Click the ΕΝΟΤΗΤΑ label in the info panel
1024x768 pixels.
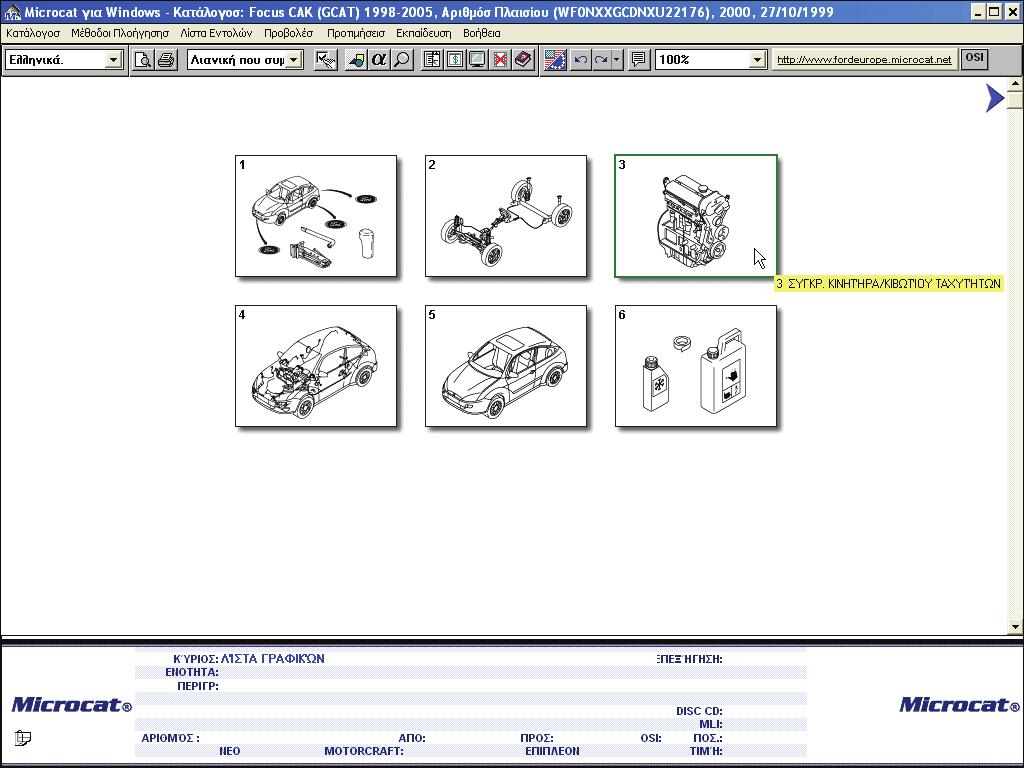click(x=191, y=672)
